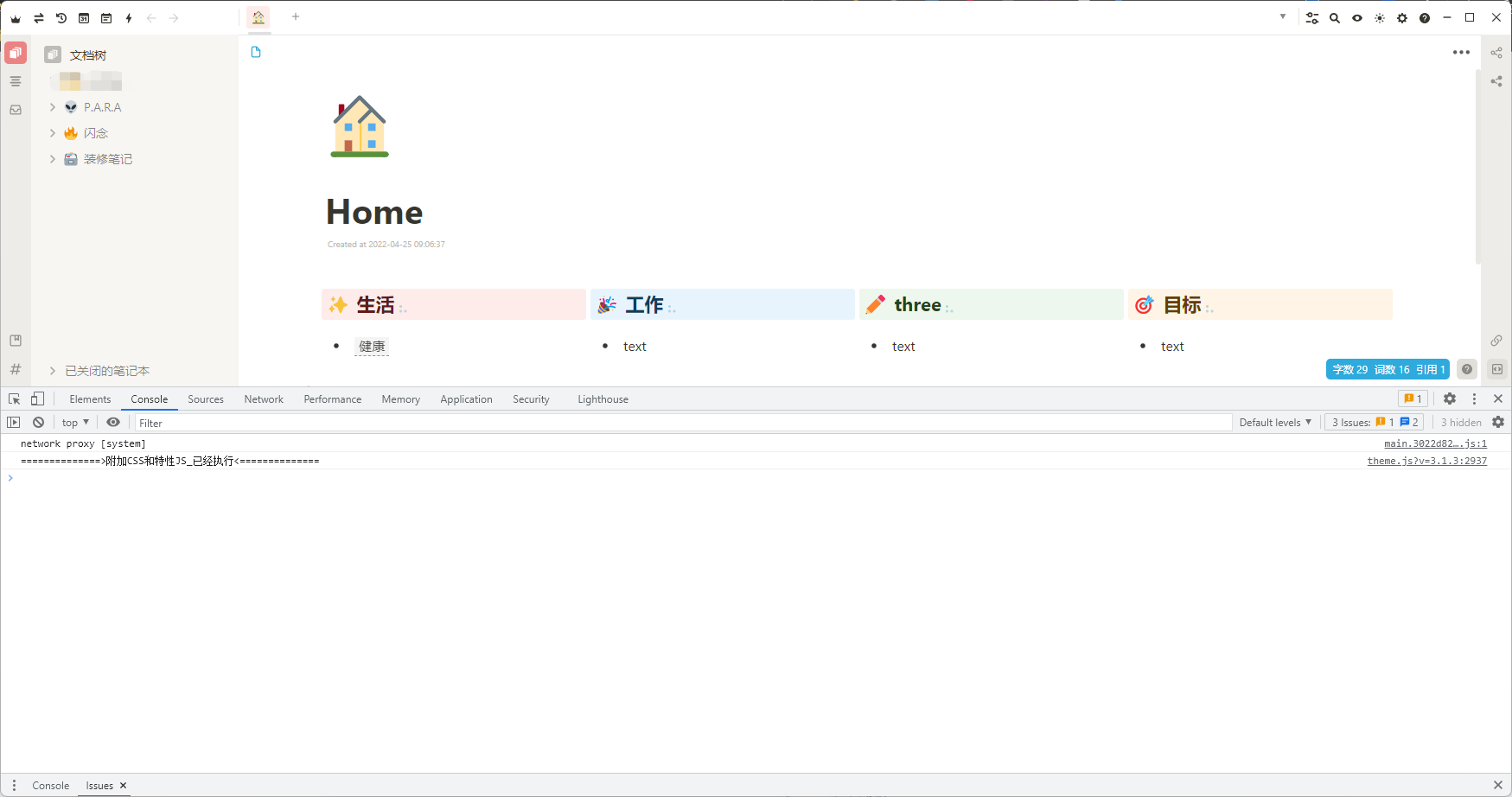Toggle the eye icon in top bar
The height and width of the screenshot is (797, 1512).
click(1357, 18)
